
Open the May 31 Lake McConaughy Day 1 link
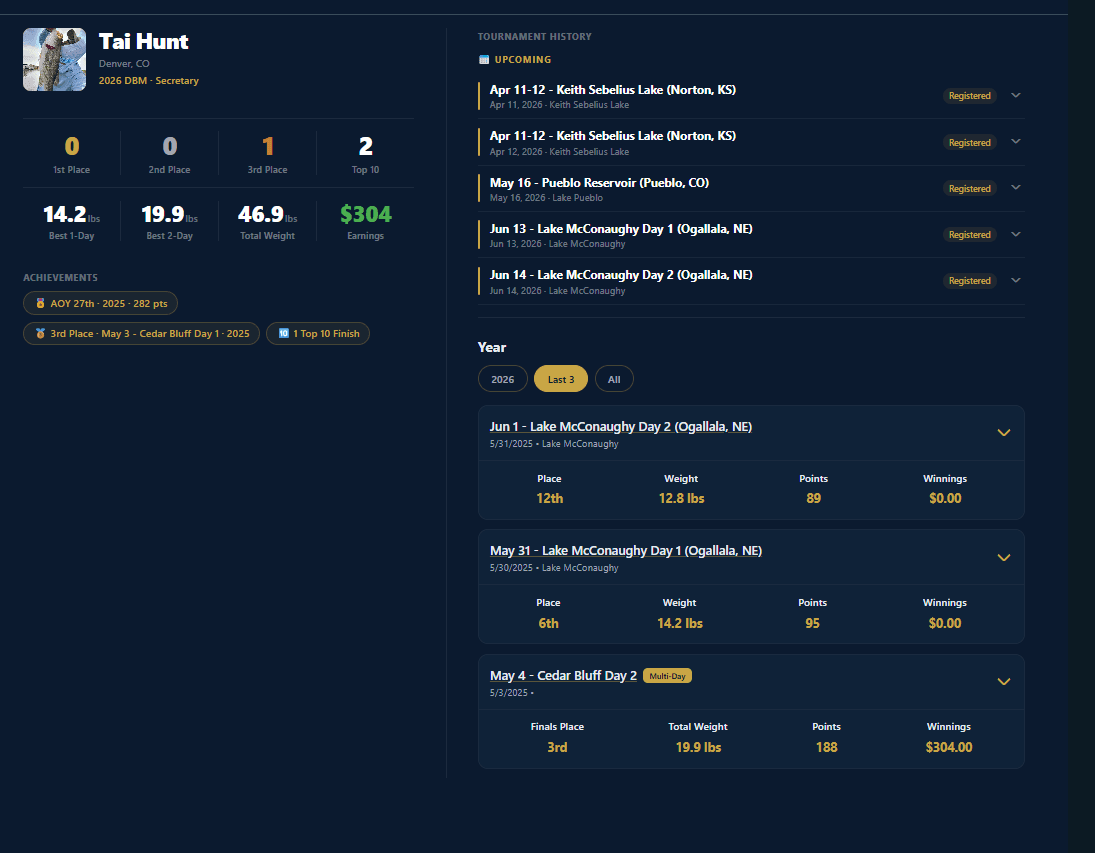626,550
